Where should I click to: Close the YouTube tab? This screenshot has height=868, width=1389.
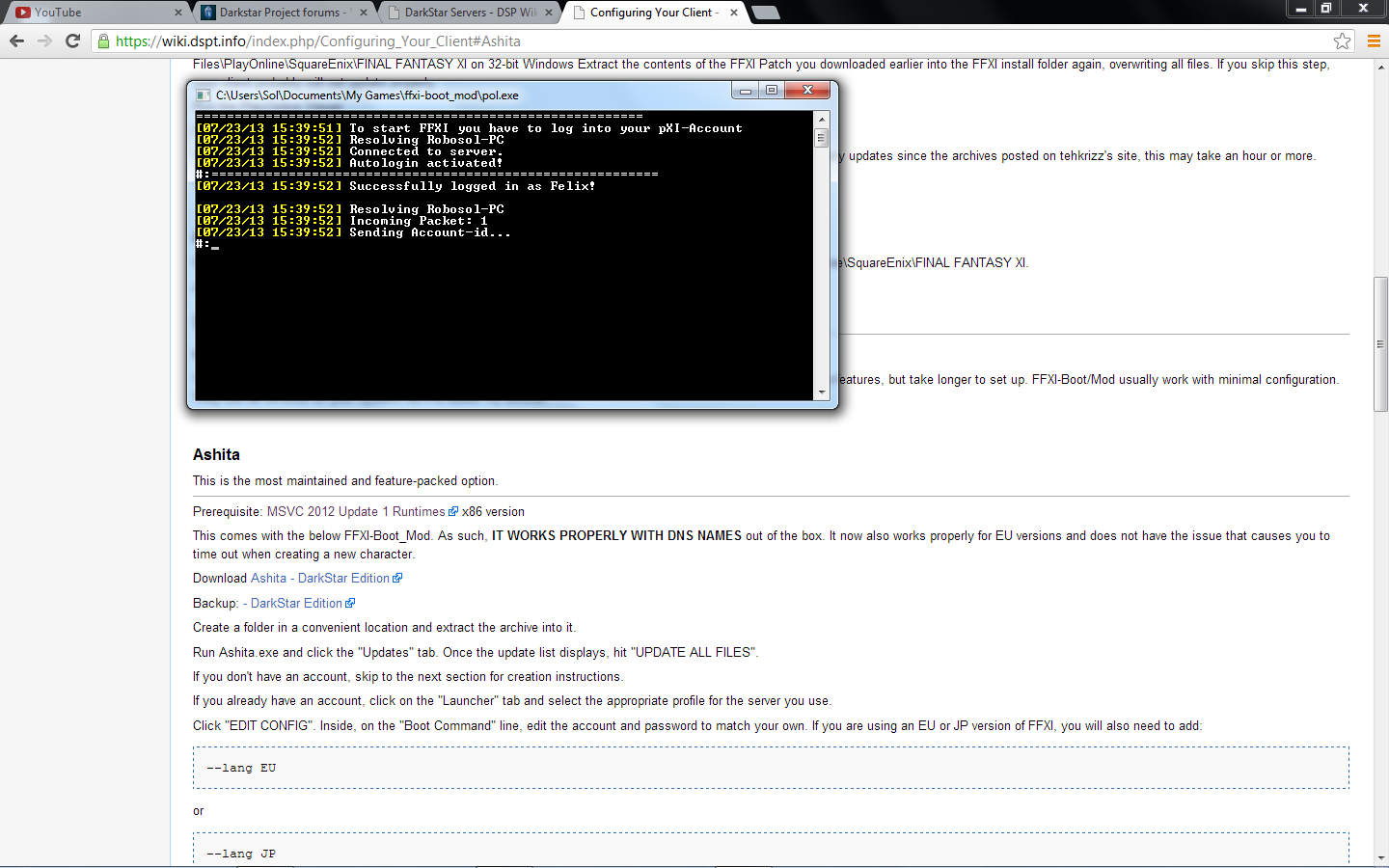pos(178,13)
